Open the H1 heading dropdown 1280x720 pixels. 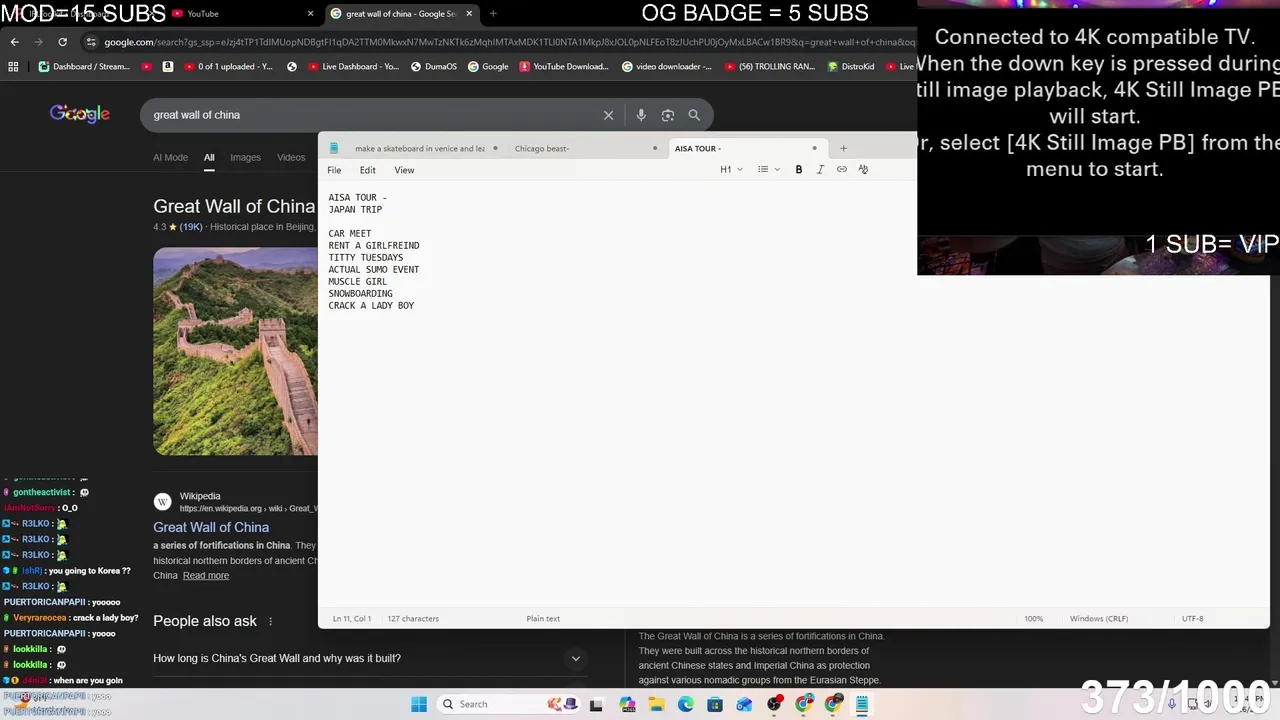tap(731, 170)
